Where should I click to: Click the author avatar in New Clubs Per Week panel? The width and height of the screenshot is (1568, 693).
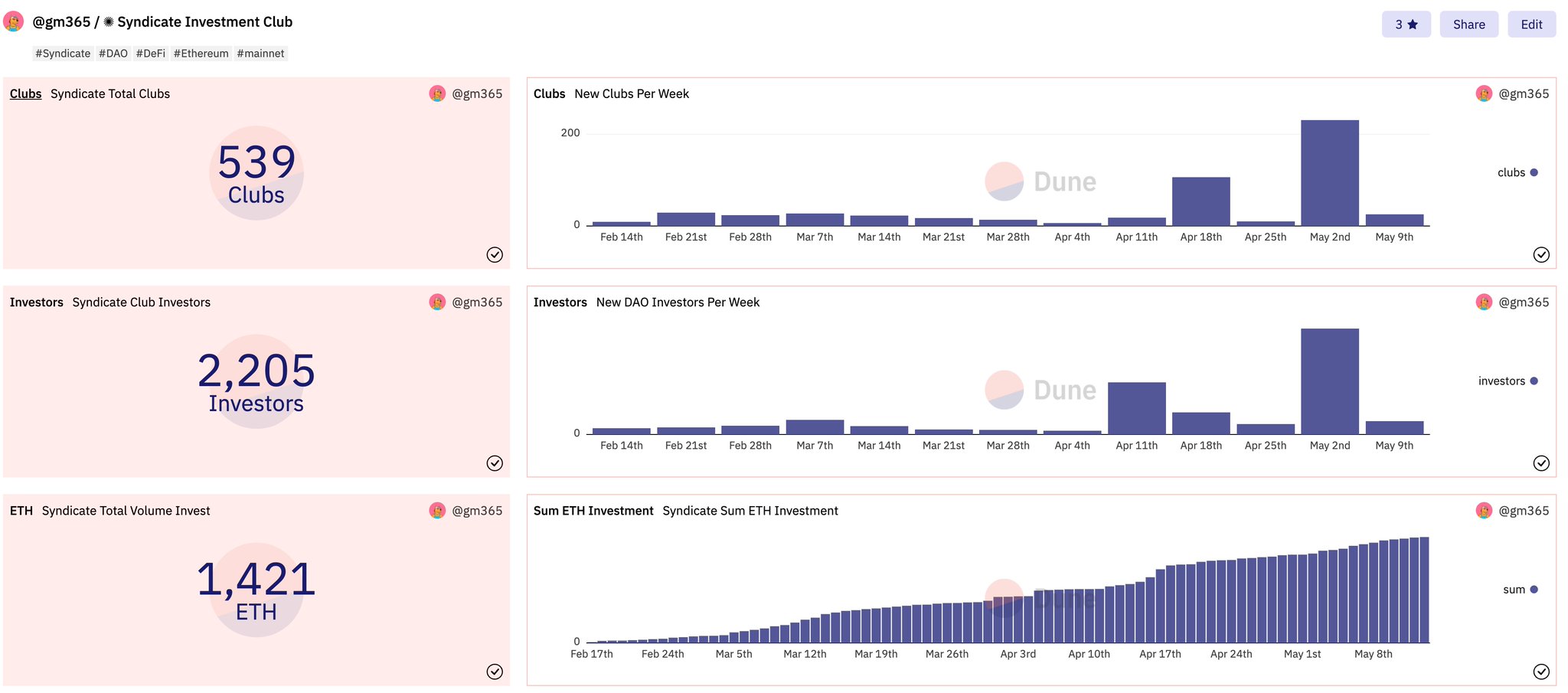coord(1484,93)
